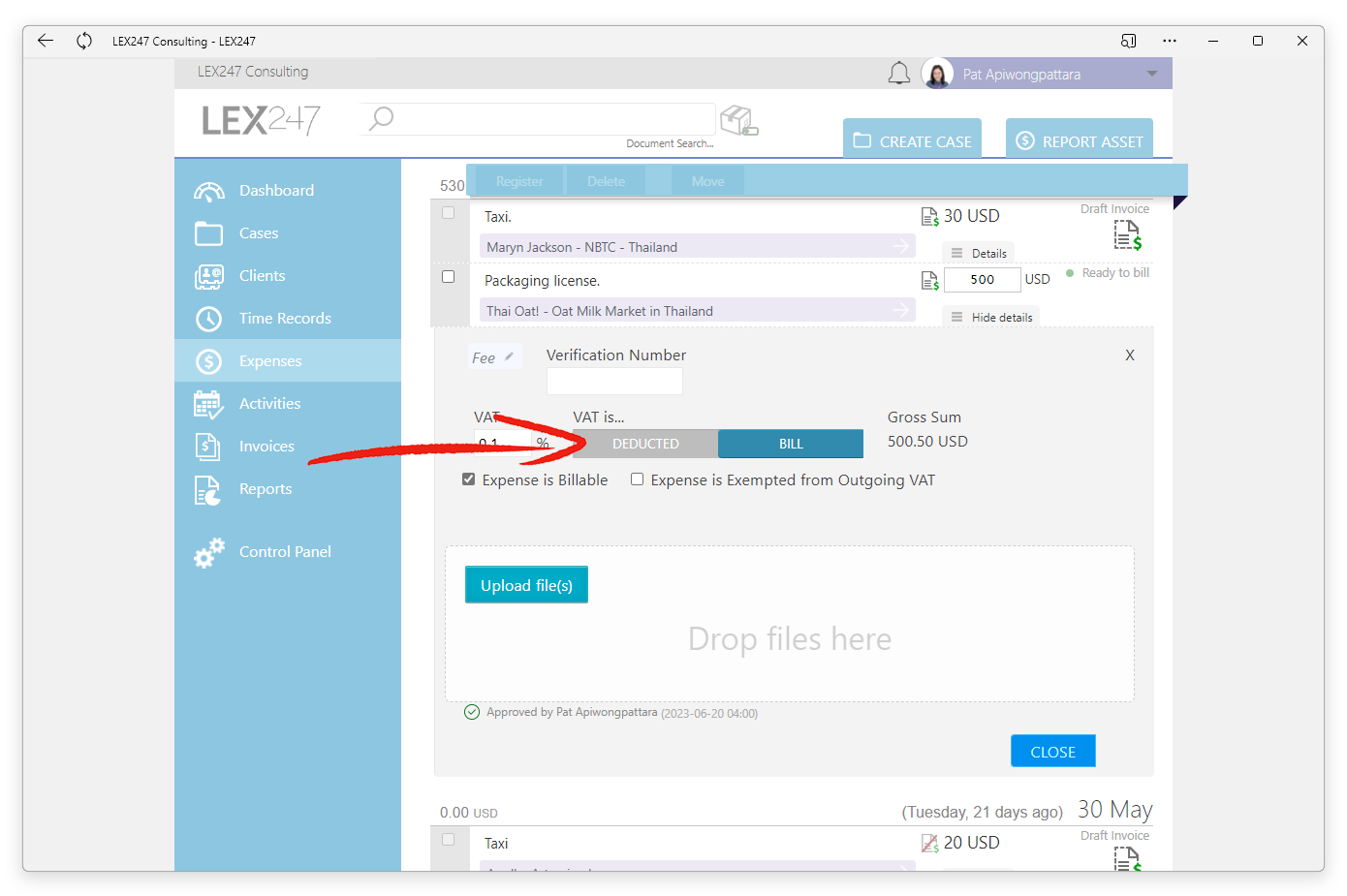Click the approved checkmark icon
Screen dimensions: 1347x896
pyautogui.click(x=472, y=712)
